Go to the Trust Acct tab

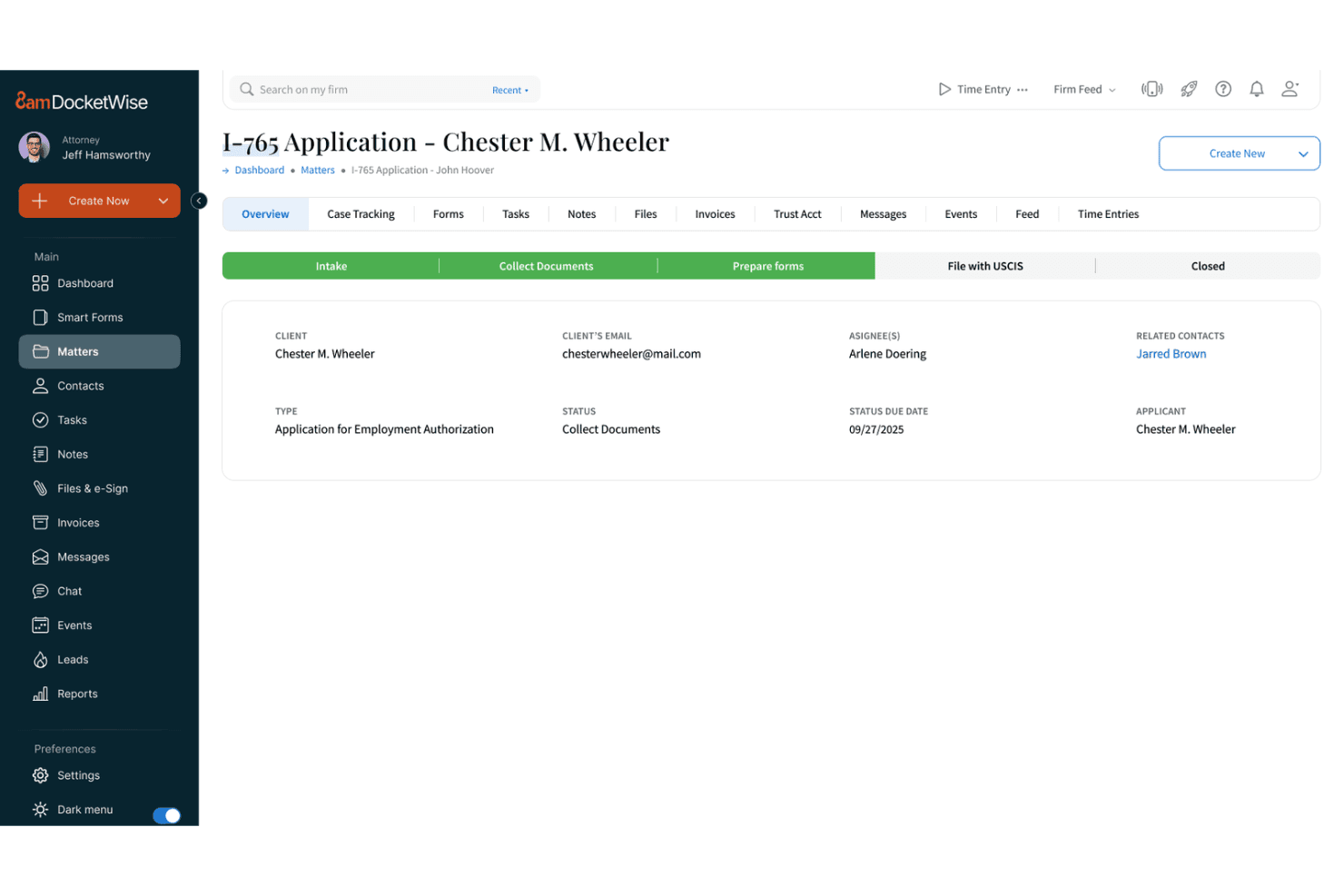797,214
